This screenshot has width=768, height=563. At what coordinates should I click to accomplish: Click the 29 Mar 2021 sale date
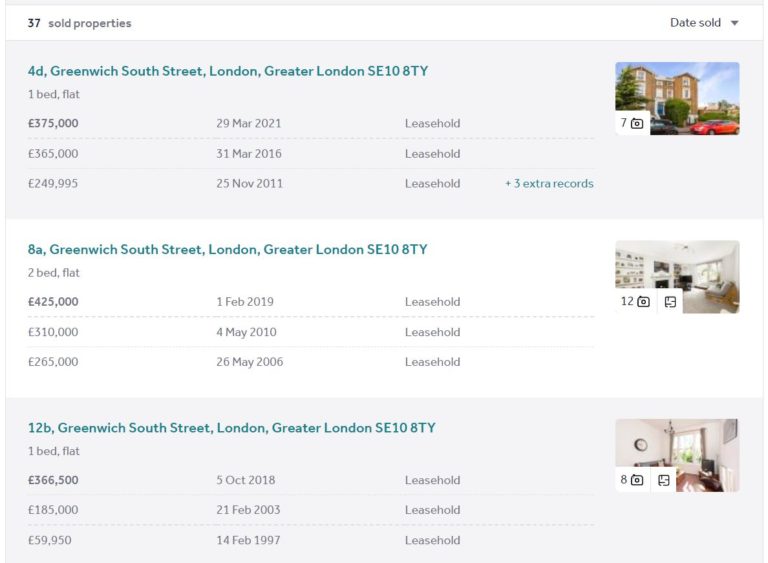[x=249, y=123]
